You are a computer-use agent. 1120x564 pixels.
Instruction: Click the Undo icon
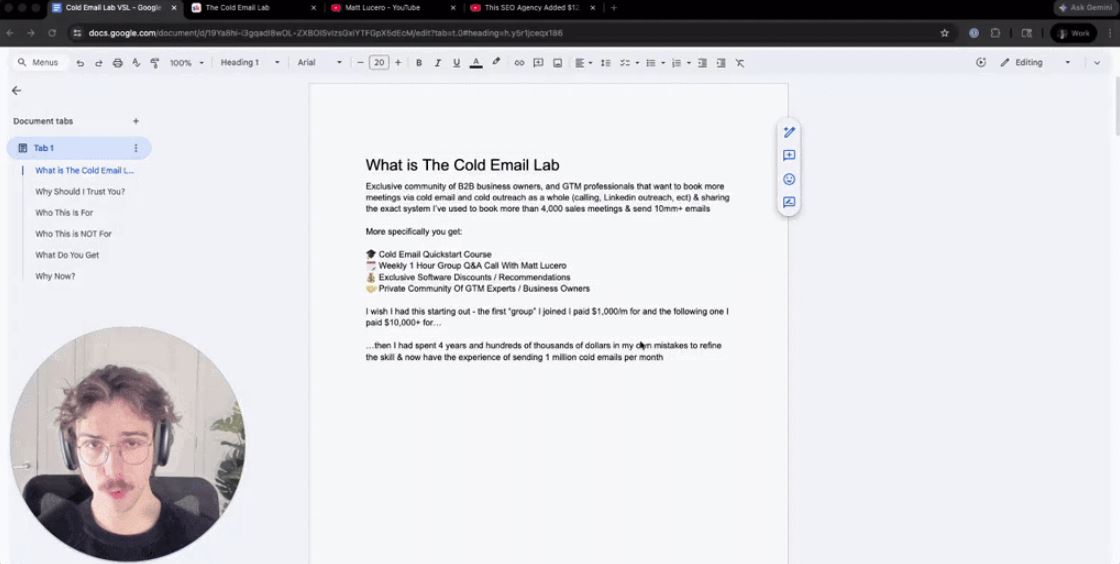[x=80, y=63]
